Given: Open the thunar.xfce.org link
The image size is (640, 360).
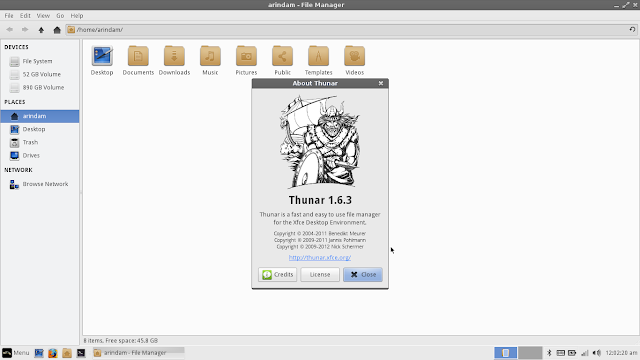Looking at the screenshot, I should [x=320, y=258].
